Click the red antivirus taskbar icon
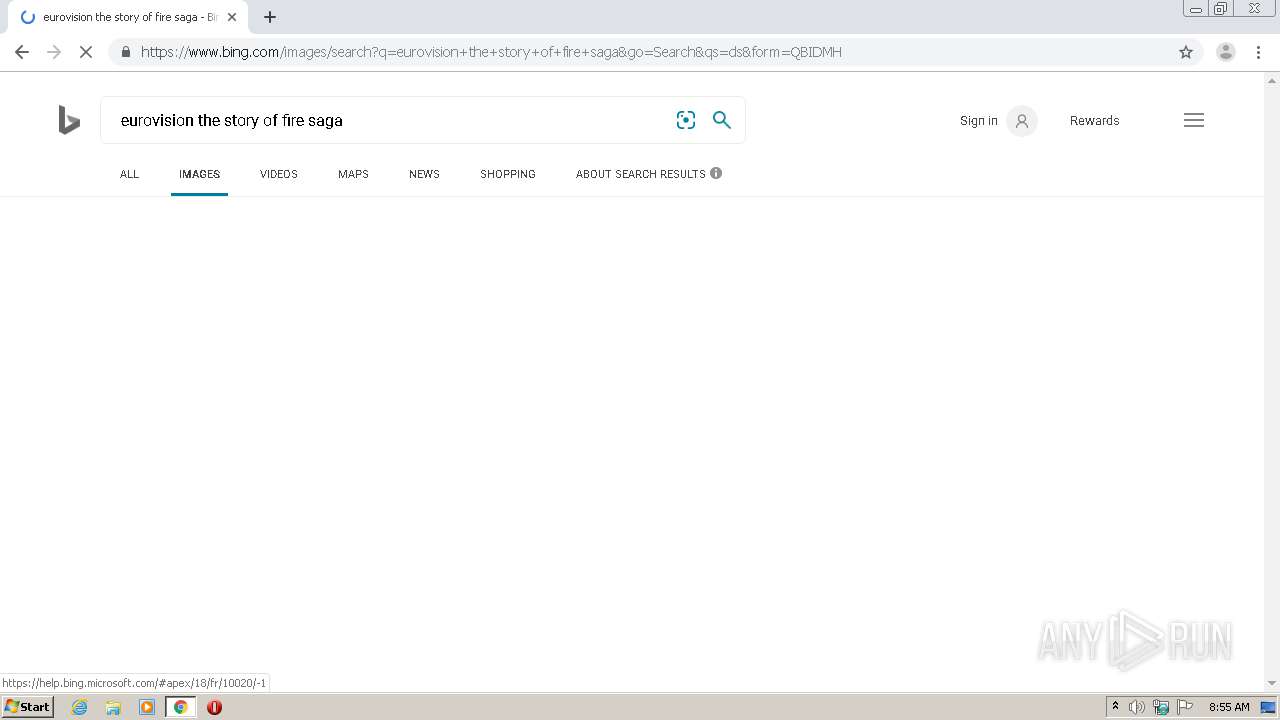The height and width of the screenshot is (720, 1280). point(214,707)
